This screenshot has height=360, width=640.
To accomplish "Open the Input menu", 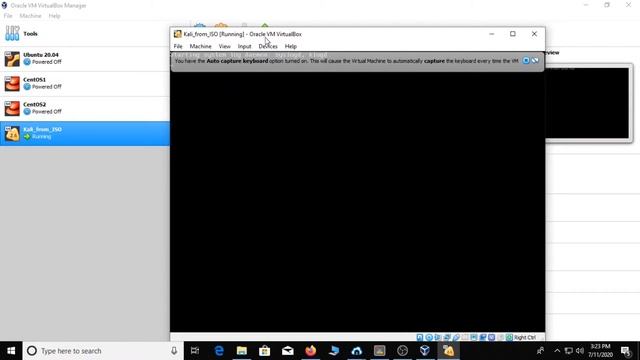I will click(x=244, y=46).
